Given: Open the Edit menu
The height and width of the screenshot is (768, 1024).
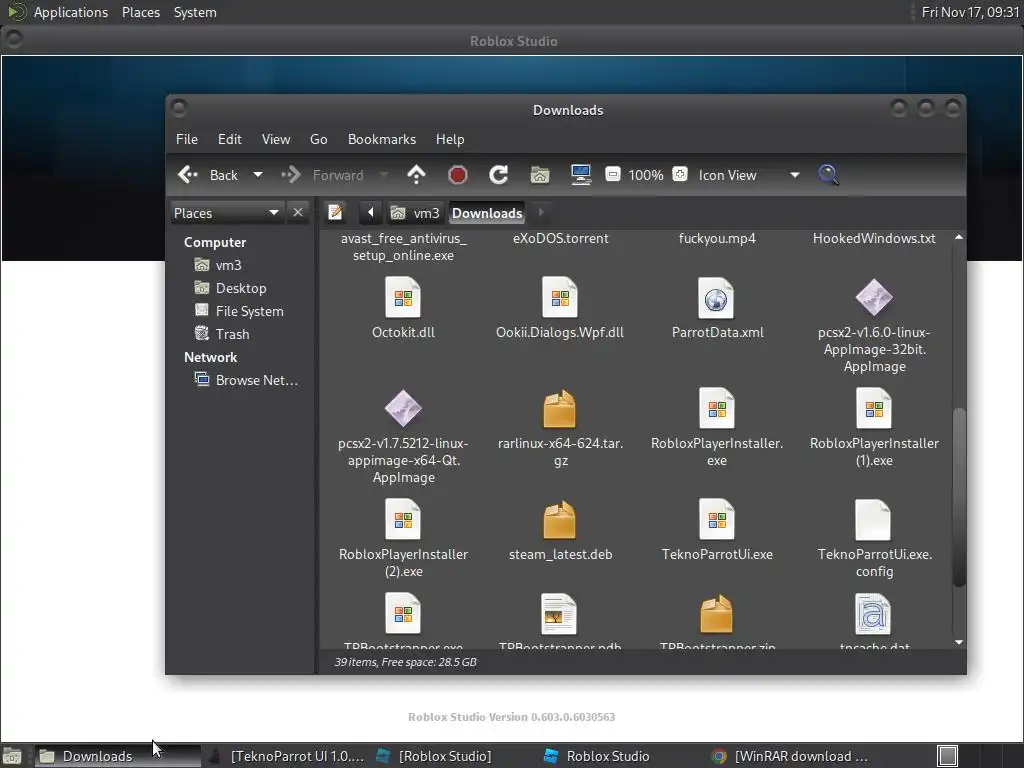Looking at the screenshot, I should click(230, 139).
